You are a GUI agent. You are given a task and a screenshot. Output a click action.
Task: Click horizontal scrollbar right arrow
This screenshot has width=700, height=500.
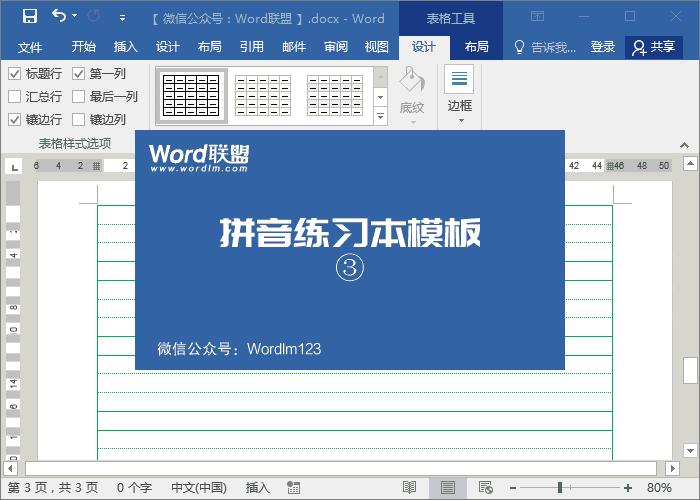672,469
